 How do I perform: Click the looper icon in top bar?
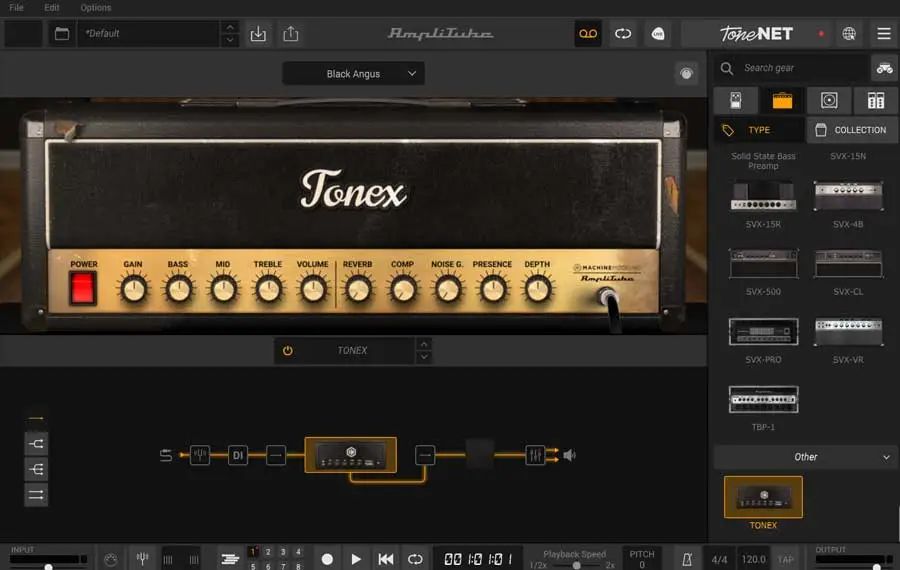[x=623, y=34]
